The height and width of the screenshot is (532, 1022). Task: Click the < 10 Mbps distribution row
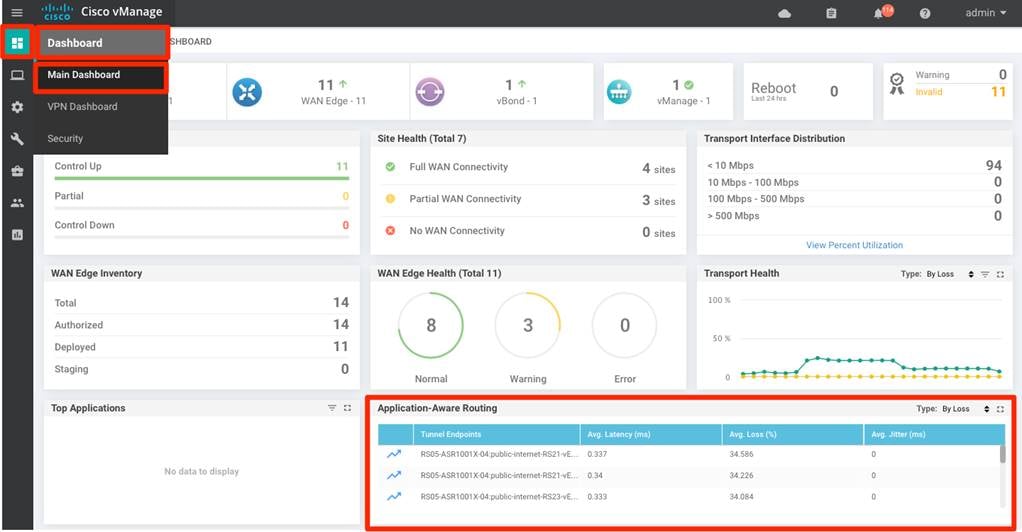click(854, 166)
